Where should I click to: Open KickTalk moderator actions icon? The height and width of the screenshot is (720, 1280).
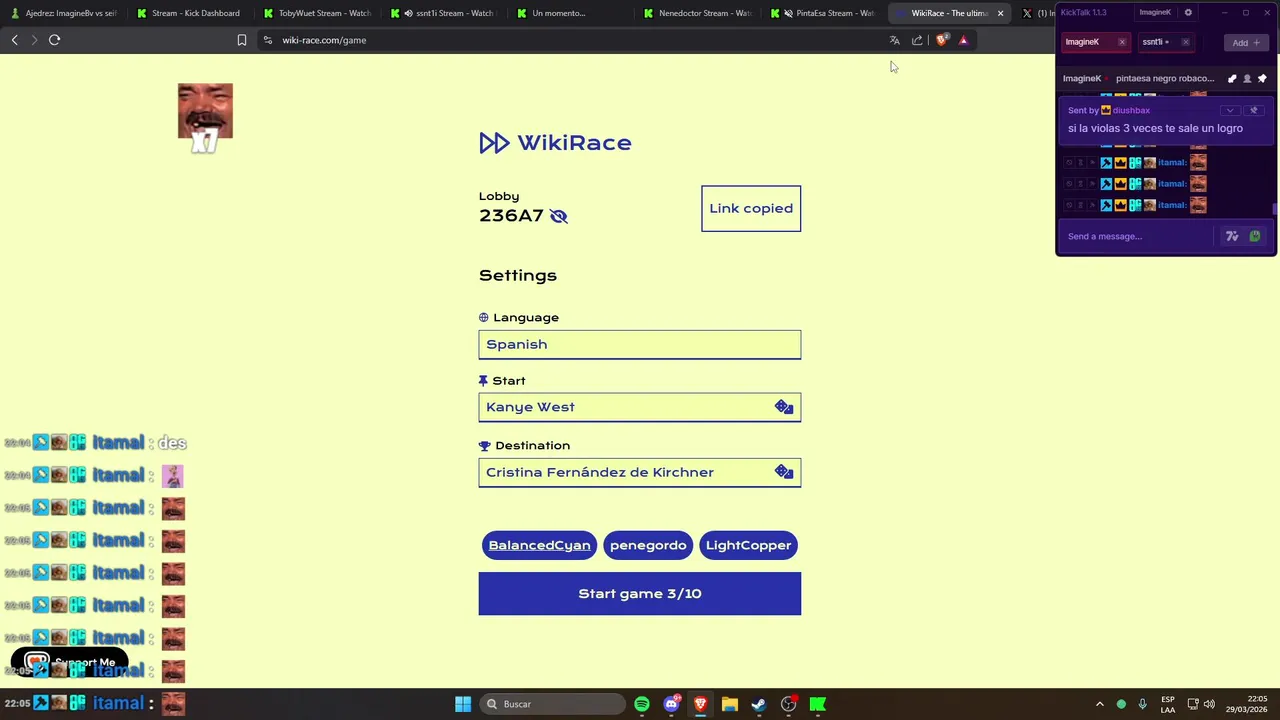click(x=1232, y=79)
